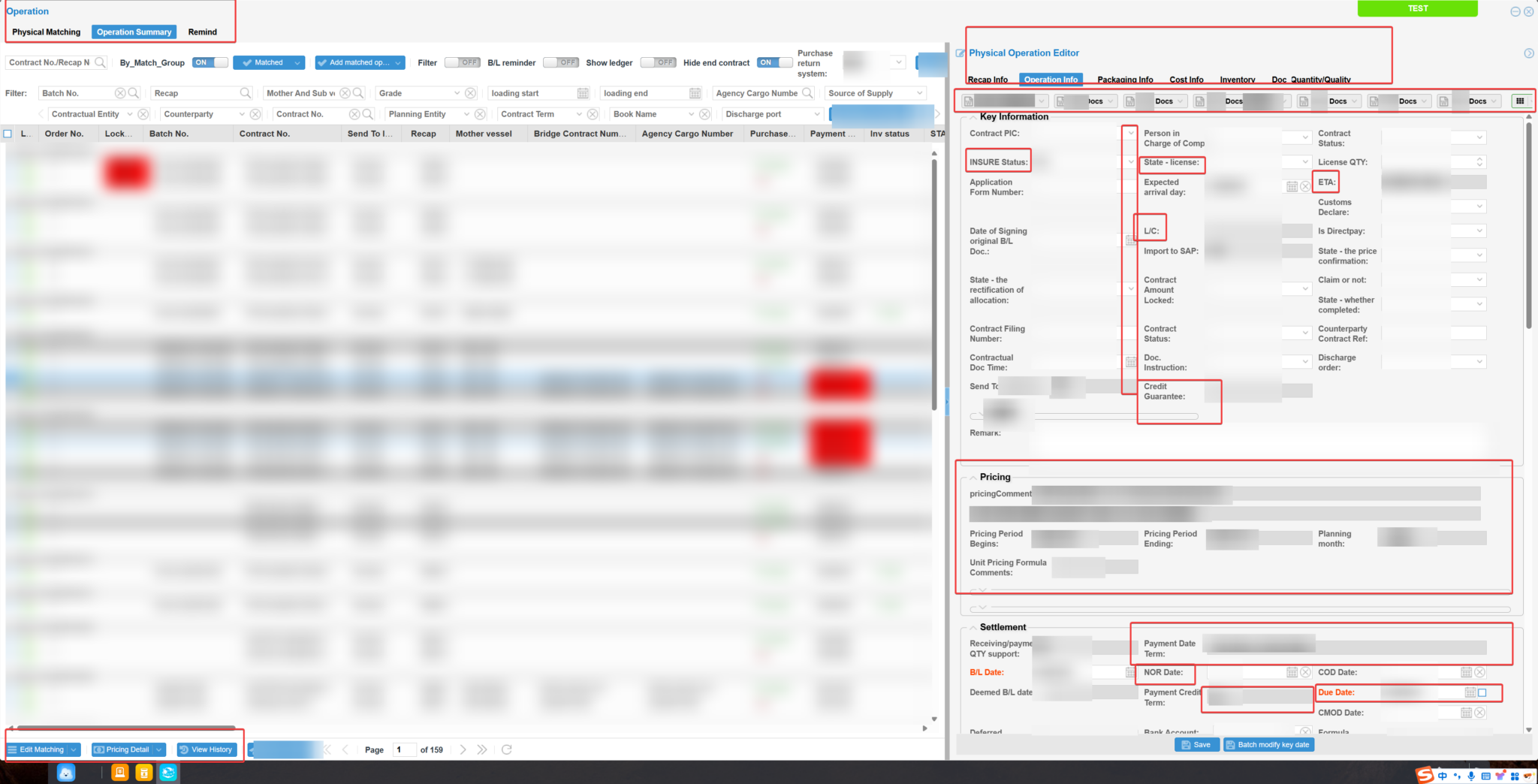Image resolution: width=1538 pixels, height=784 pixels.
Task: Click the View History button
Action: coord(207,749)
